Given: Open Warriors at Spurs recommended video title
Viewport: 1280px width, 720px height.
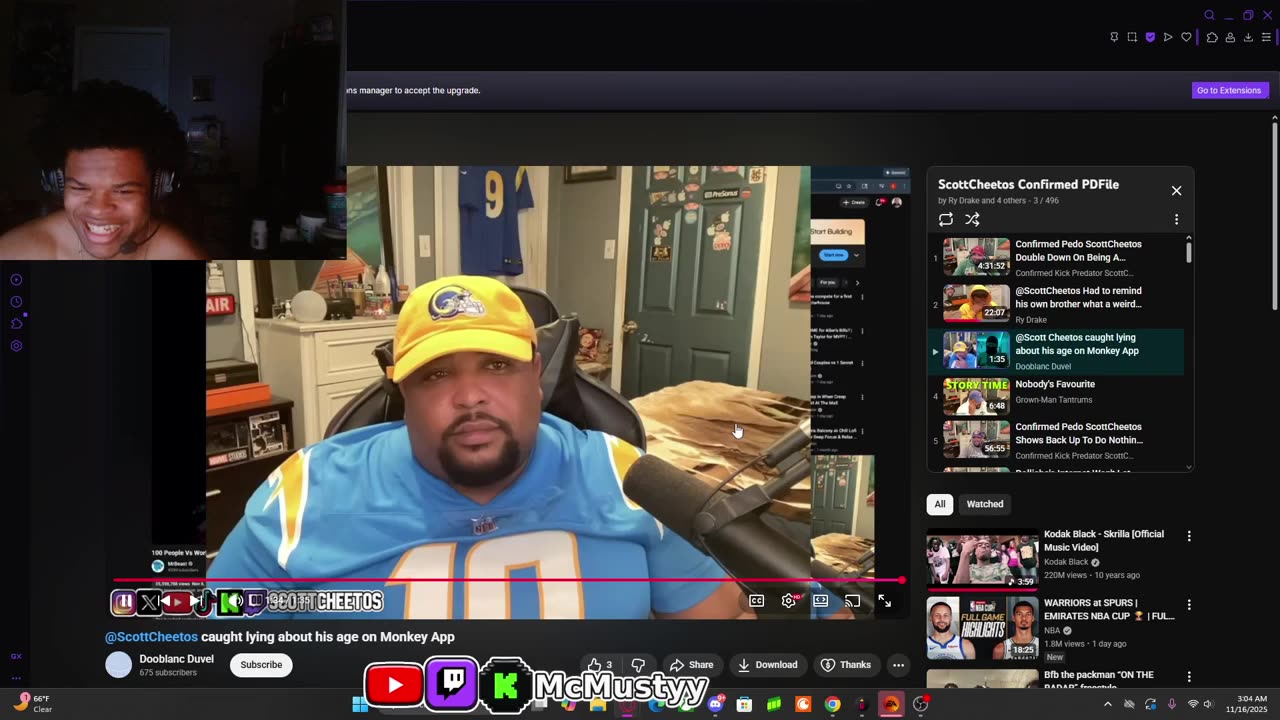Looking at the screenshot, I should [x=1109, y=609].
